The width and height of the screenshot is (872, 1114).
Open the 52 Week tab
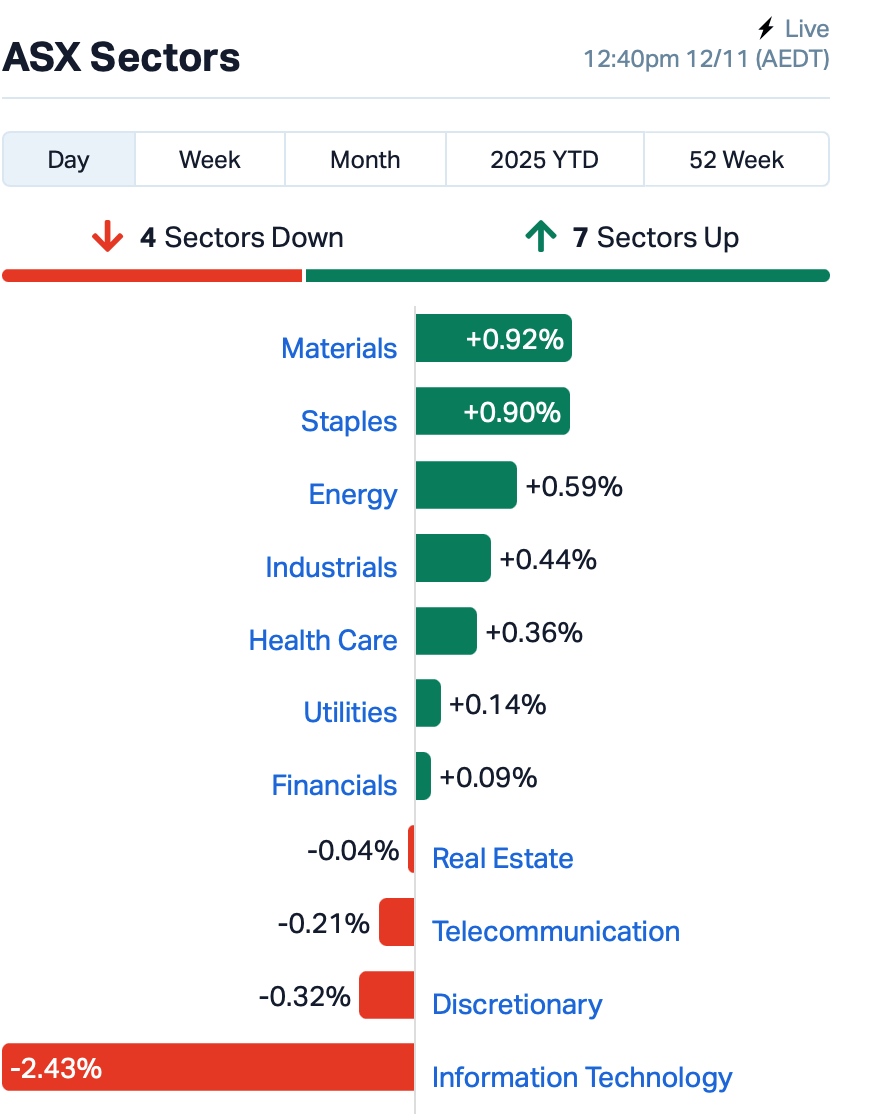pos(736,160)
